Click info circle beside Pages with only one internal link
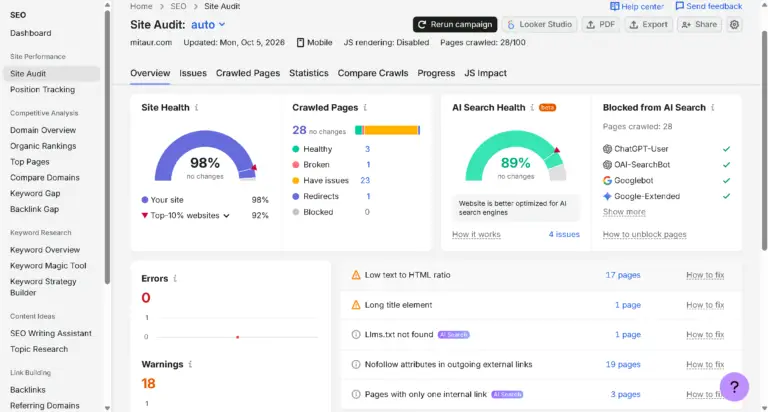The height and width of the screenshot is (412, 768). pos(356,394)
